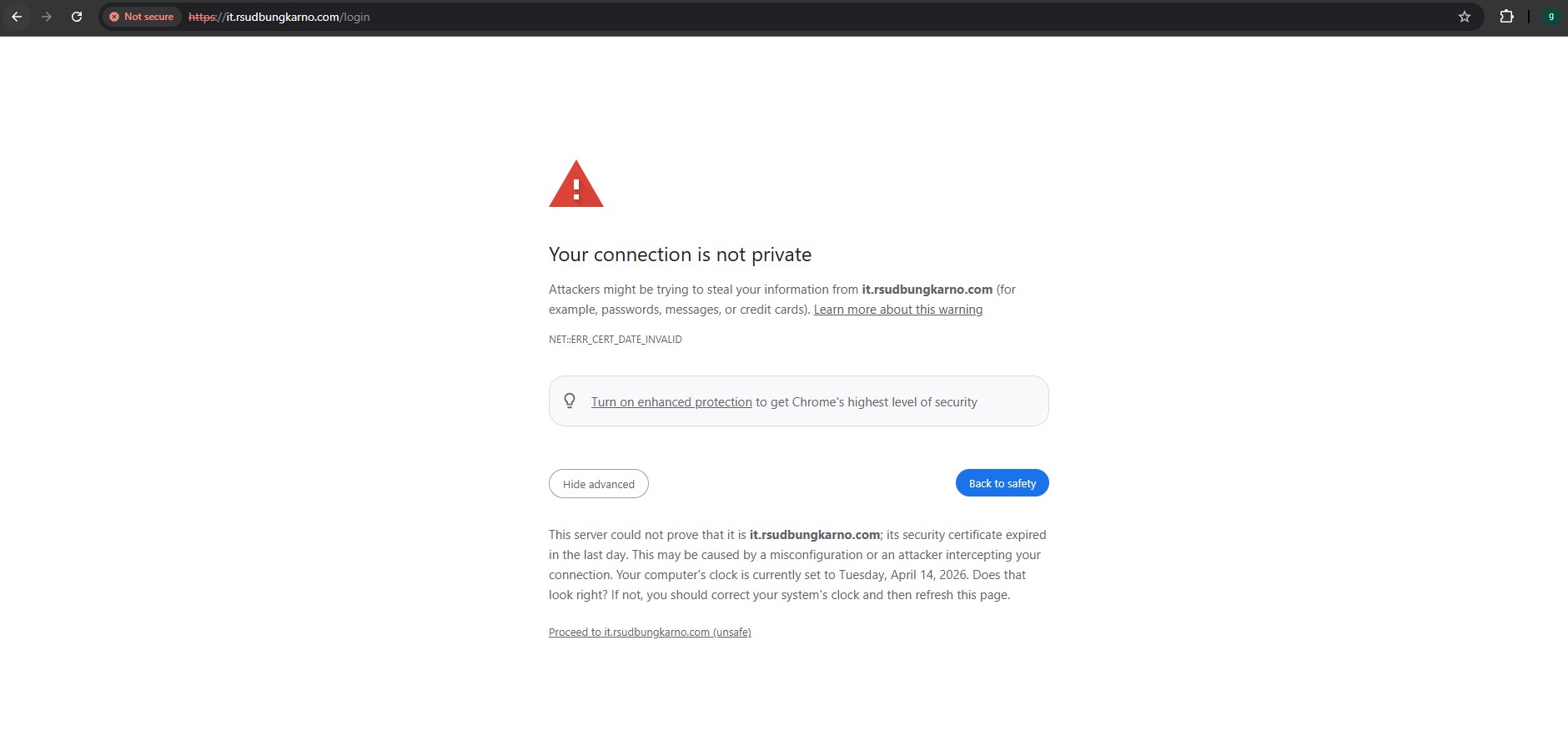
Task: Click the browser back arrow
Action: 17,17
